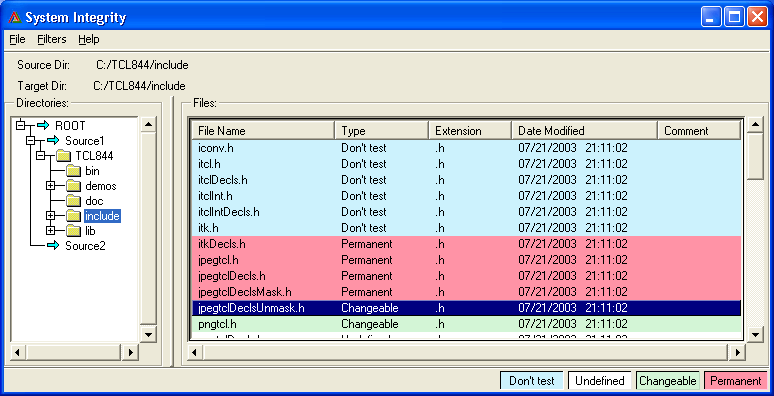Image resolution: width=774 pixels, height=396 pixels.
Task: Click the doc folder icon
Action: [73, 201]
